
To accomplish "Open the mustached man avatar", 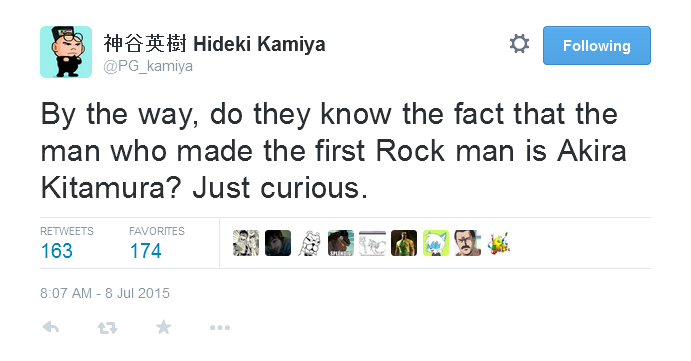I will pos(468,243).
